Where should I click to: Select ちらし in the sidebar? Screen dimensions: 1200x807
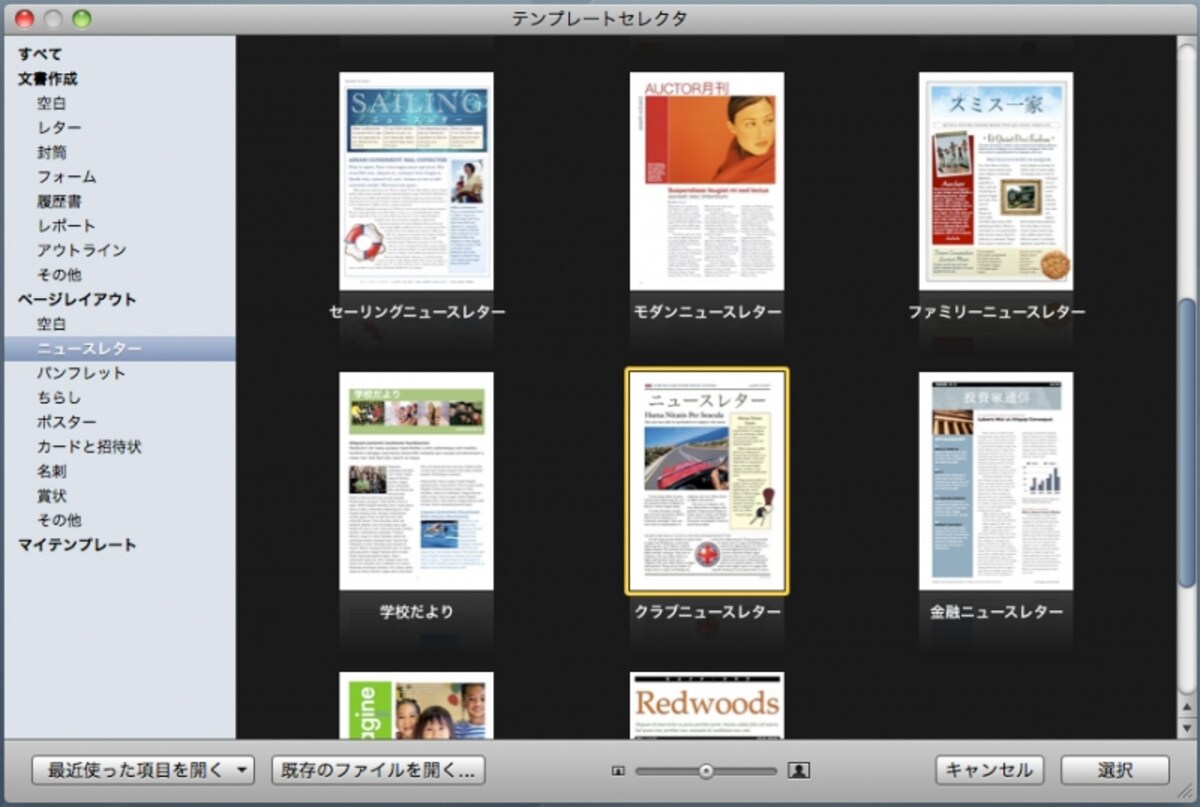click(60, 397)
